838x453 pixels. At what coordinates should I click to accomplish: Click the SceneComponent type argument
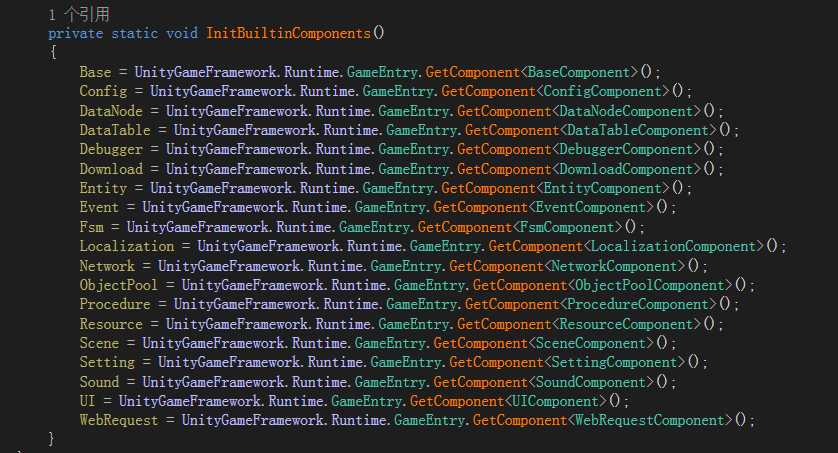click(591, 343)
